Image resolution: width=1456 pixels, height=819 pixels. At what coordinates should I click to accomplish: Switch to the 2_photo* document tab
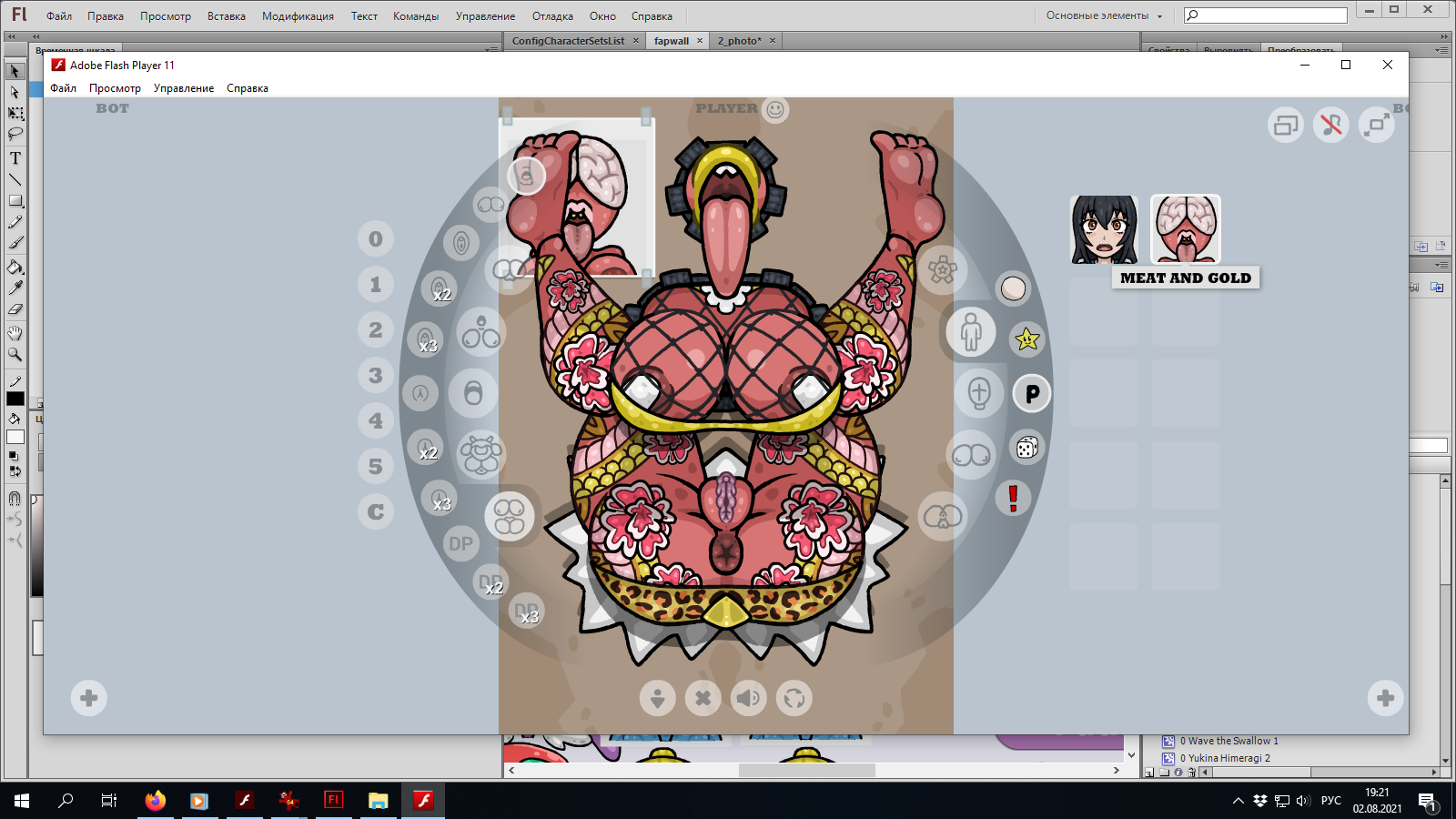pyautogui.click(x=739, y=41)
